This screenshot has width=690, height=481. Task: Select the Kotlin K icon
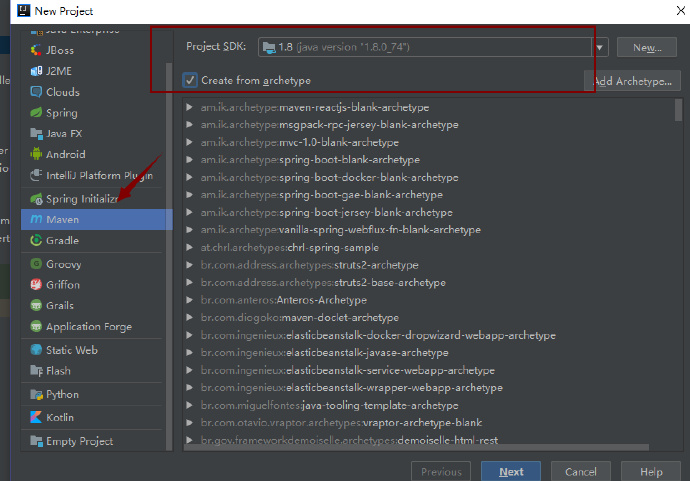tap(36, 417)
